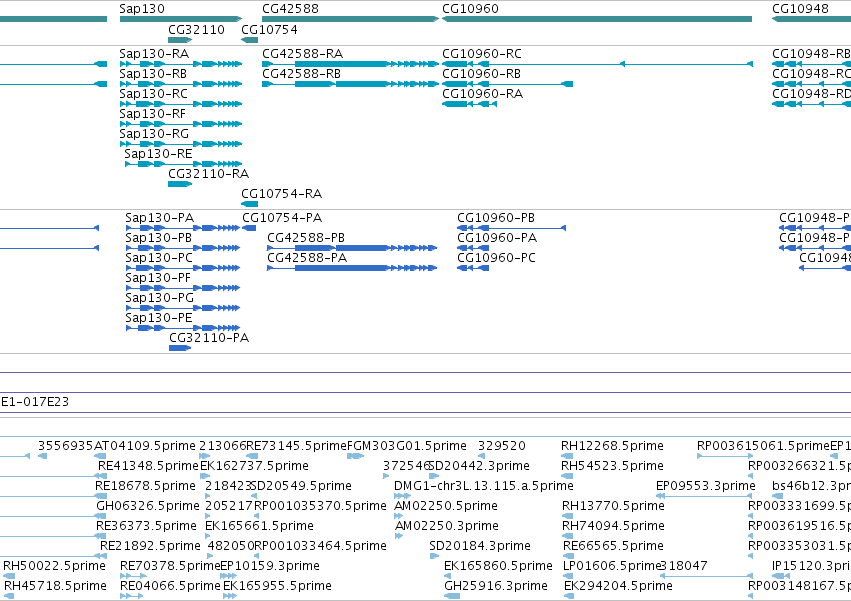Select the Sap130-PG protein label
The width and height of the screenshot is (851, 601).
(160, 298)
